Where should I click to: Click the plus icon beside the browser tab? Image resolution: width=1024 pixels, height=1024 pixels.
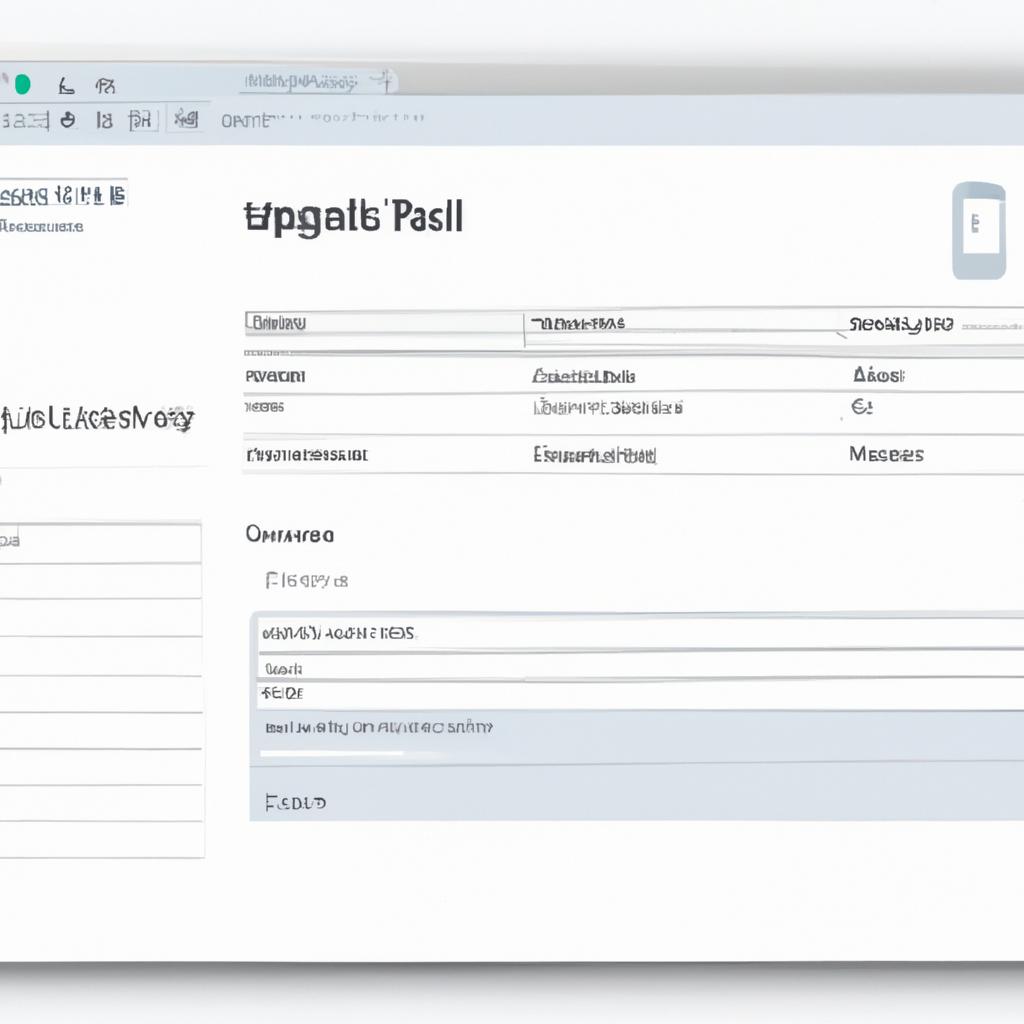[382, 82]
